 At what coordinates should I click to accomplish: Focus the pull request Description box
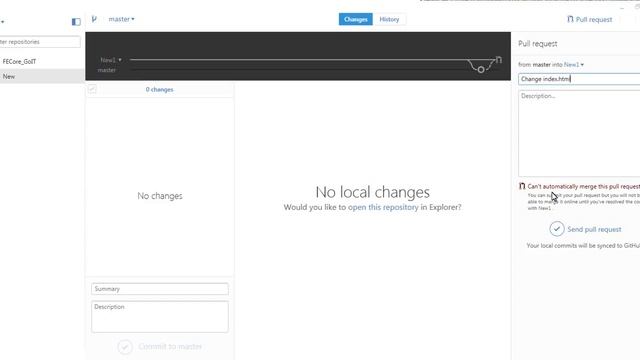[x=579, y=133]
